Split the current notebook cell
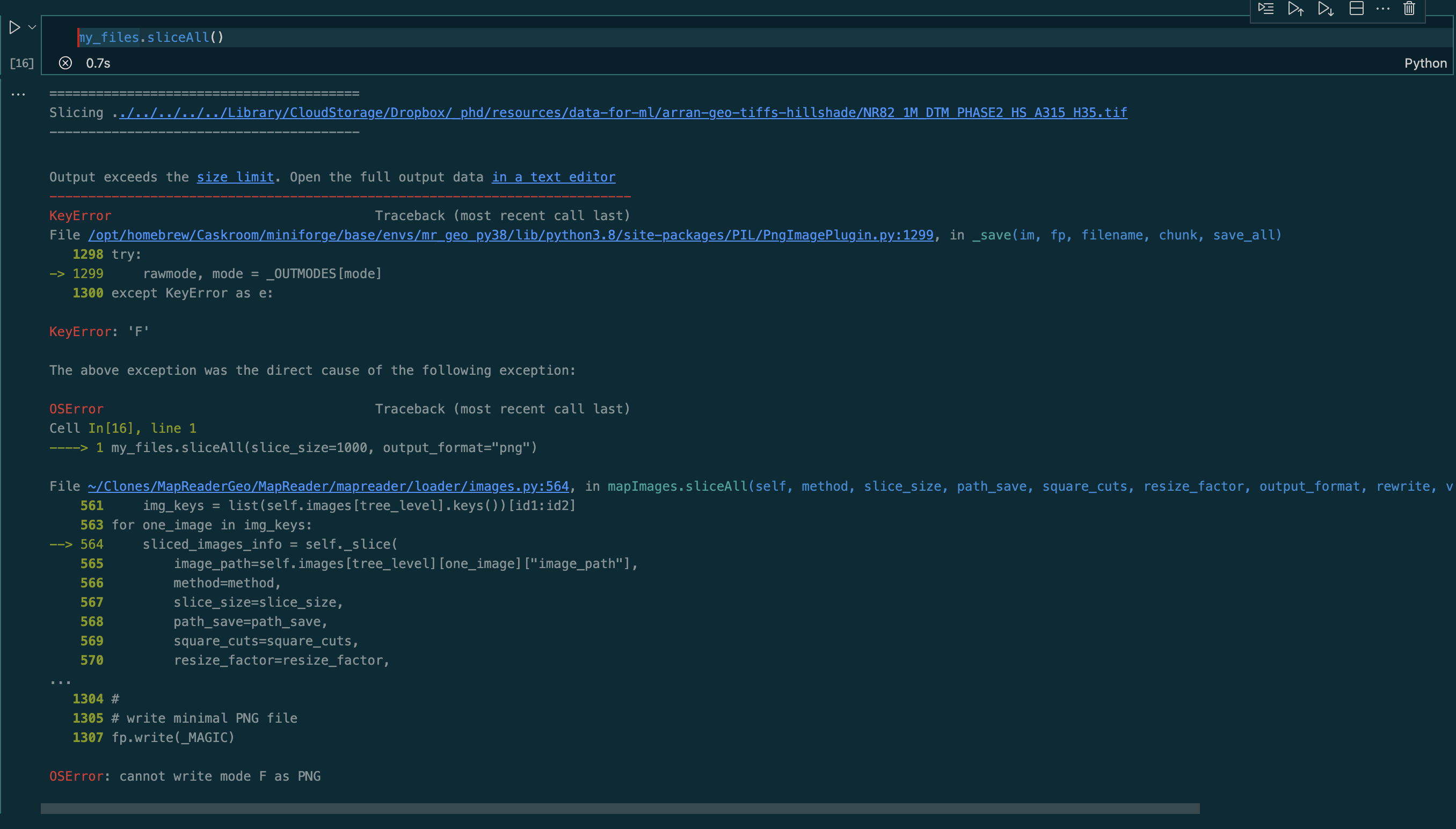The height and width of the screenshot is (829, 1456). [1357, 9]
